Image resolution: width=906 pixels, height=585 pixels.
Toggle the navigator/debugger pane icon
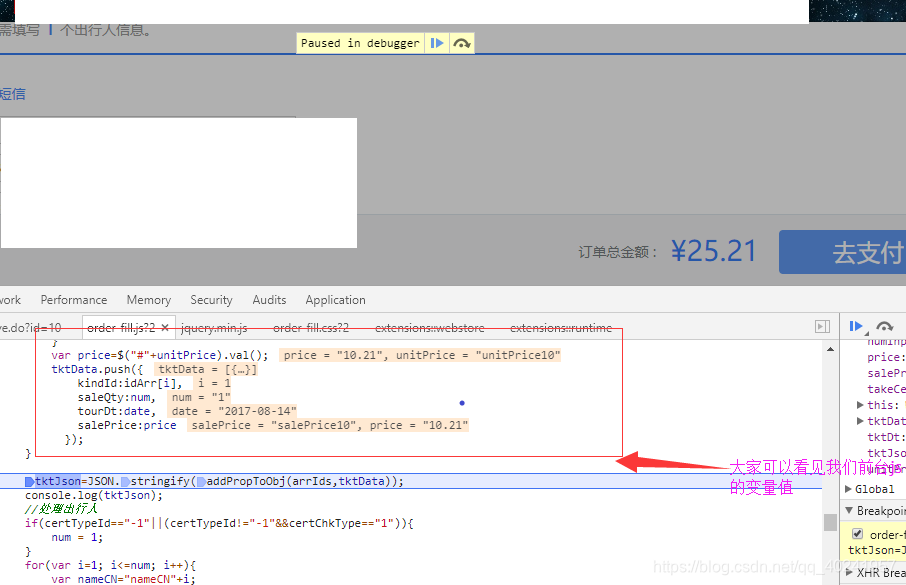click(823, 327)
